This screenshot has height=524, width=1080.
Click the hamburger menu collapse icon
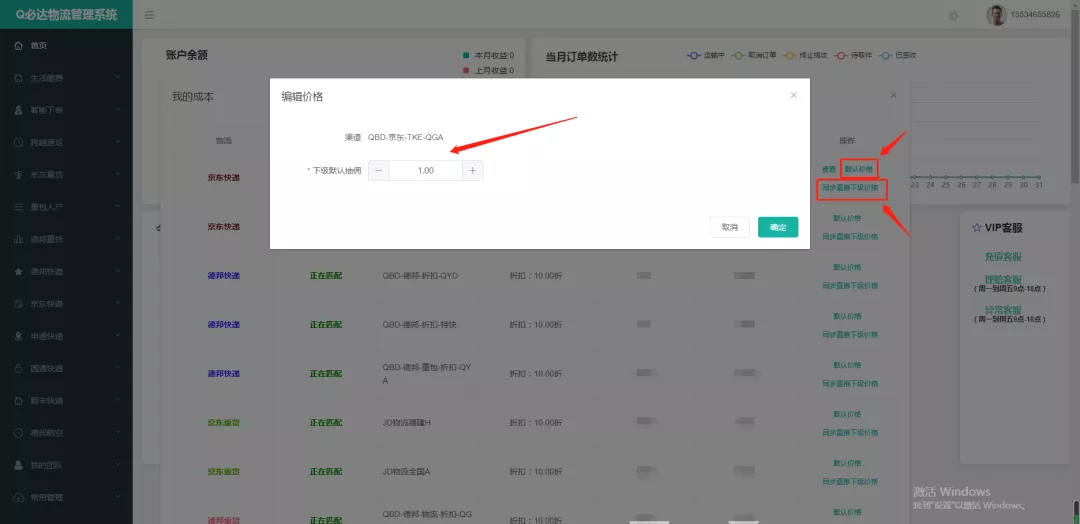coord(149,15)
